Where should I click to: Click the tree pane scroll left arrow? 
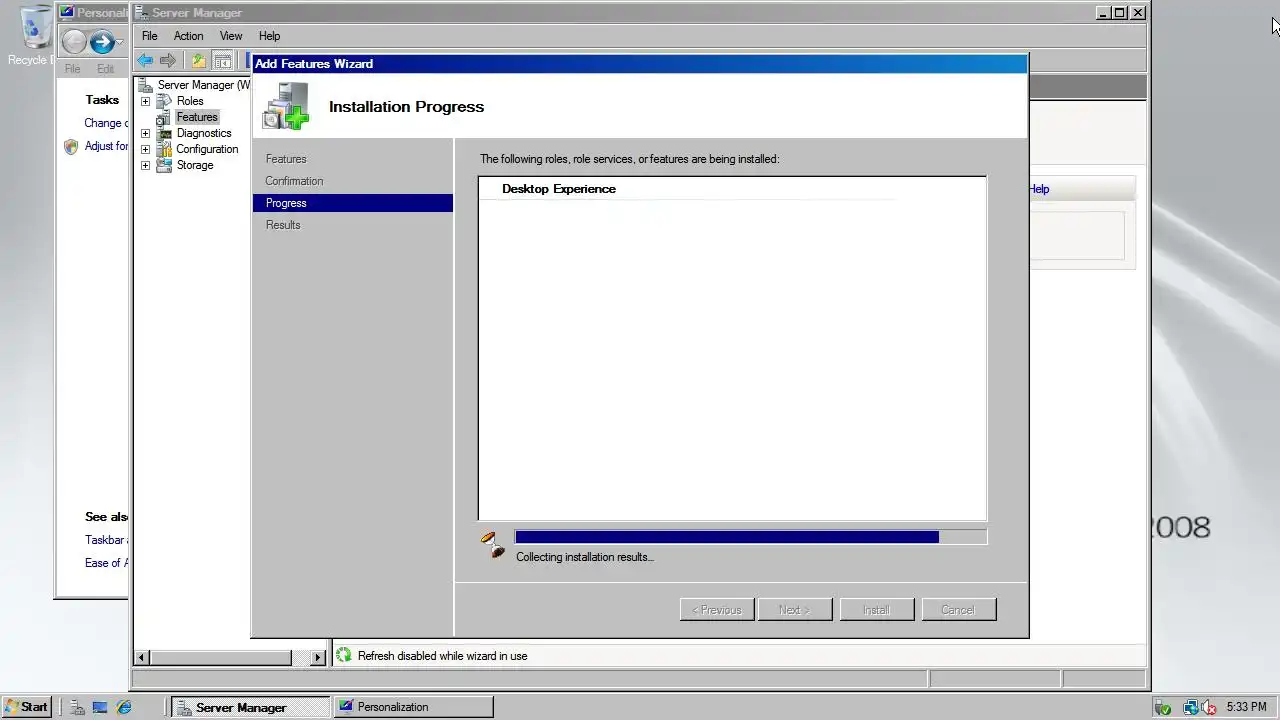(142, 657)
